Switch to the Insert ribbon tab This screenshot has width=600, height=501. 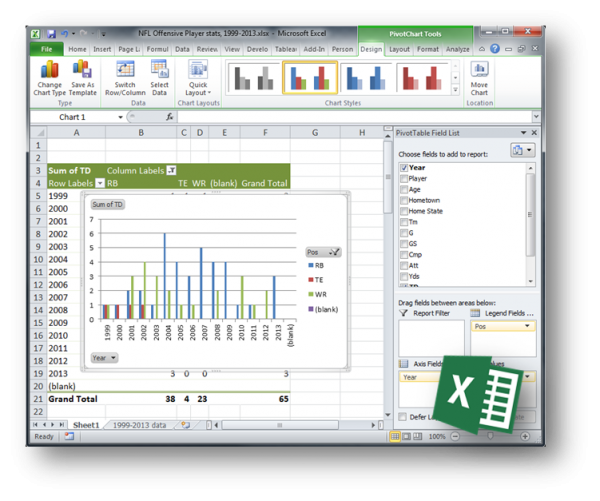coord(102,49)
